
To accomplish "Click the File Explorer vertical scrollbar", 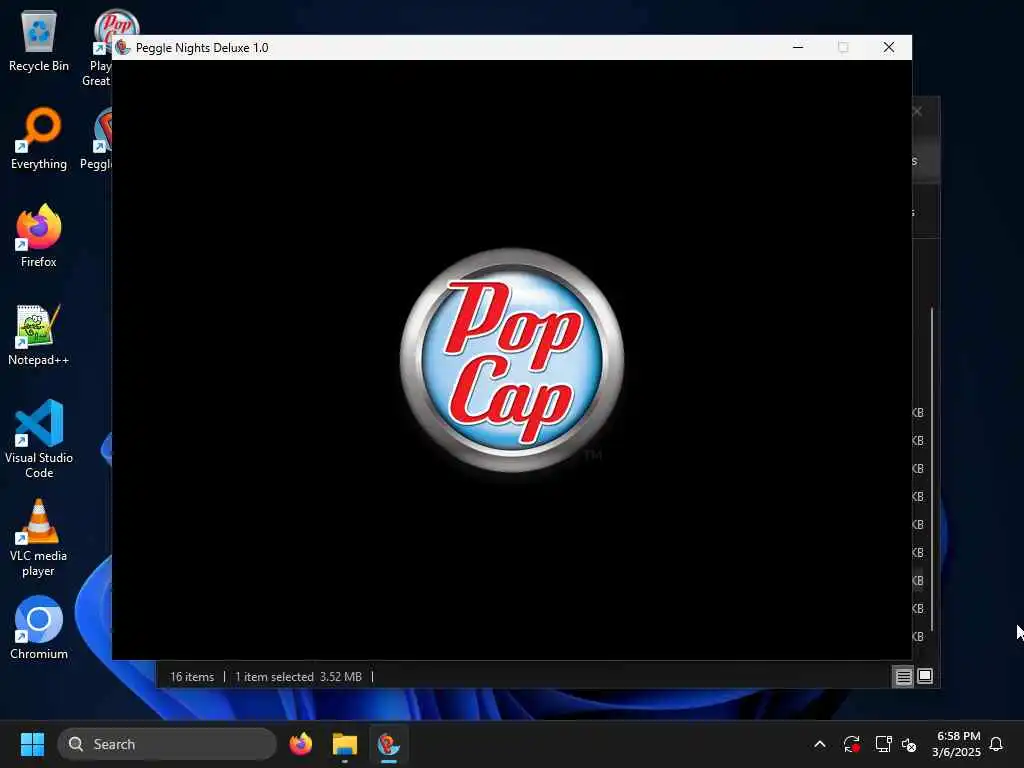I will (x=932, y=469).
